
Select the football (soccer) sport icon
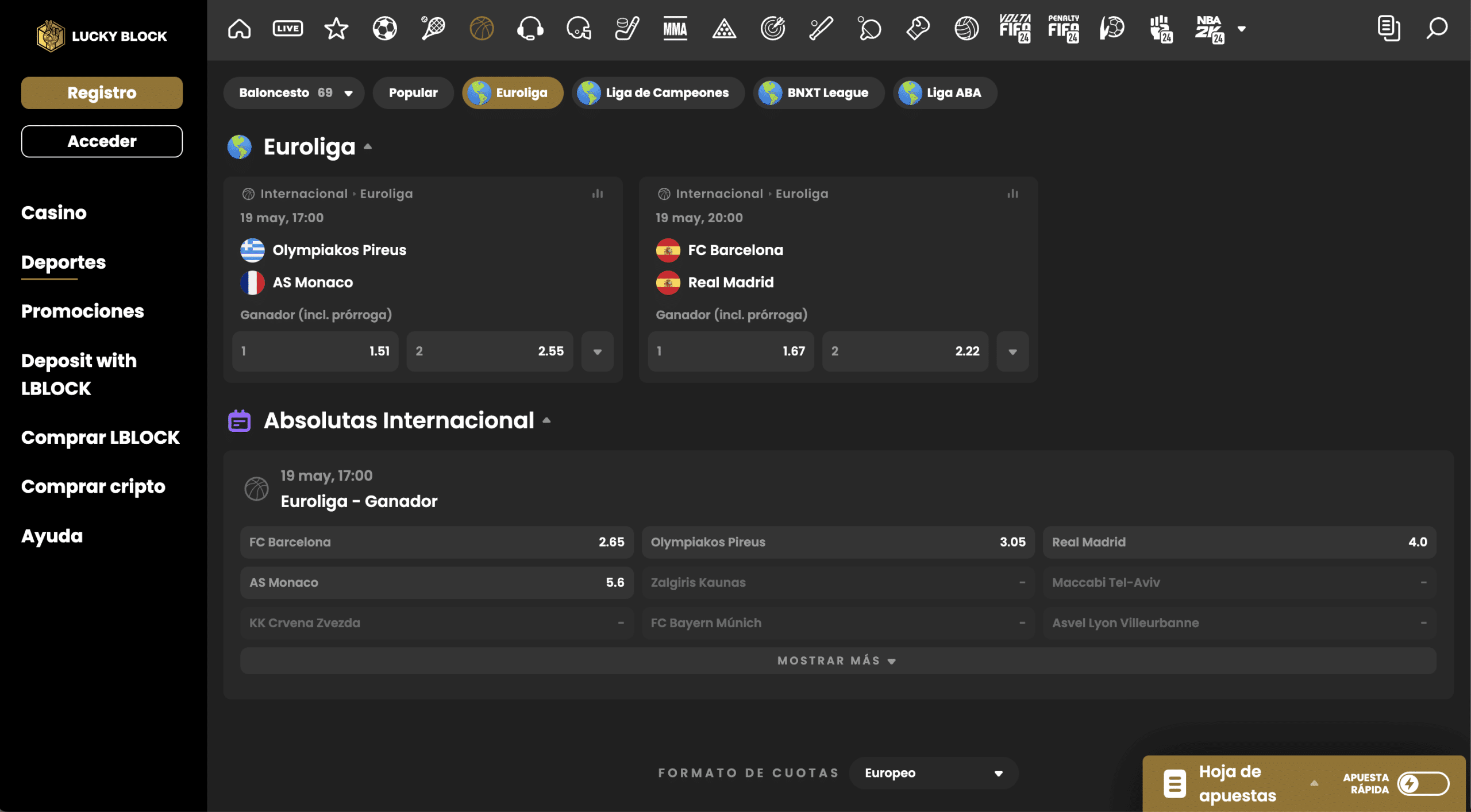click(x=384, y=28)
